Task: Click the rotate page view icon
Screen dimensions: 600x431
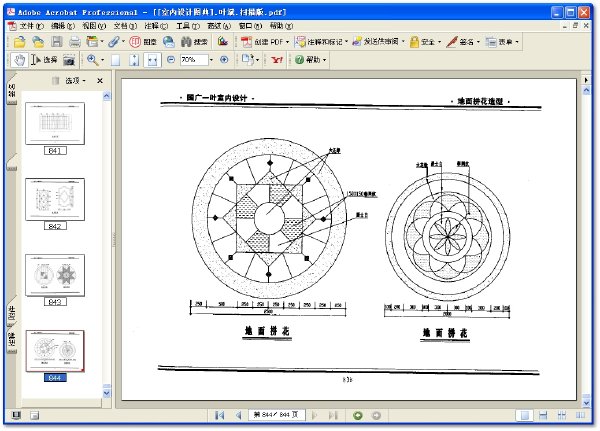Action: tap(248, 60)
